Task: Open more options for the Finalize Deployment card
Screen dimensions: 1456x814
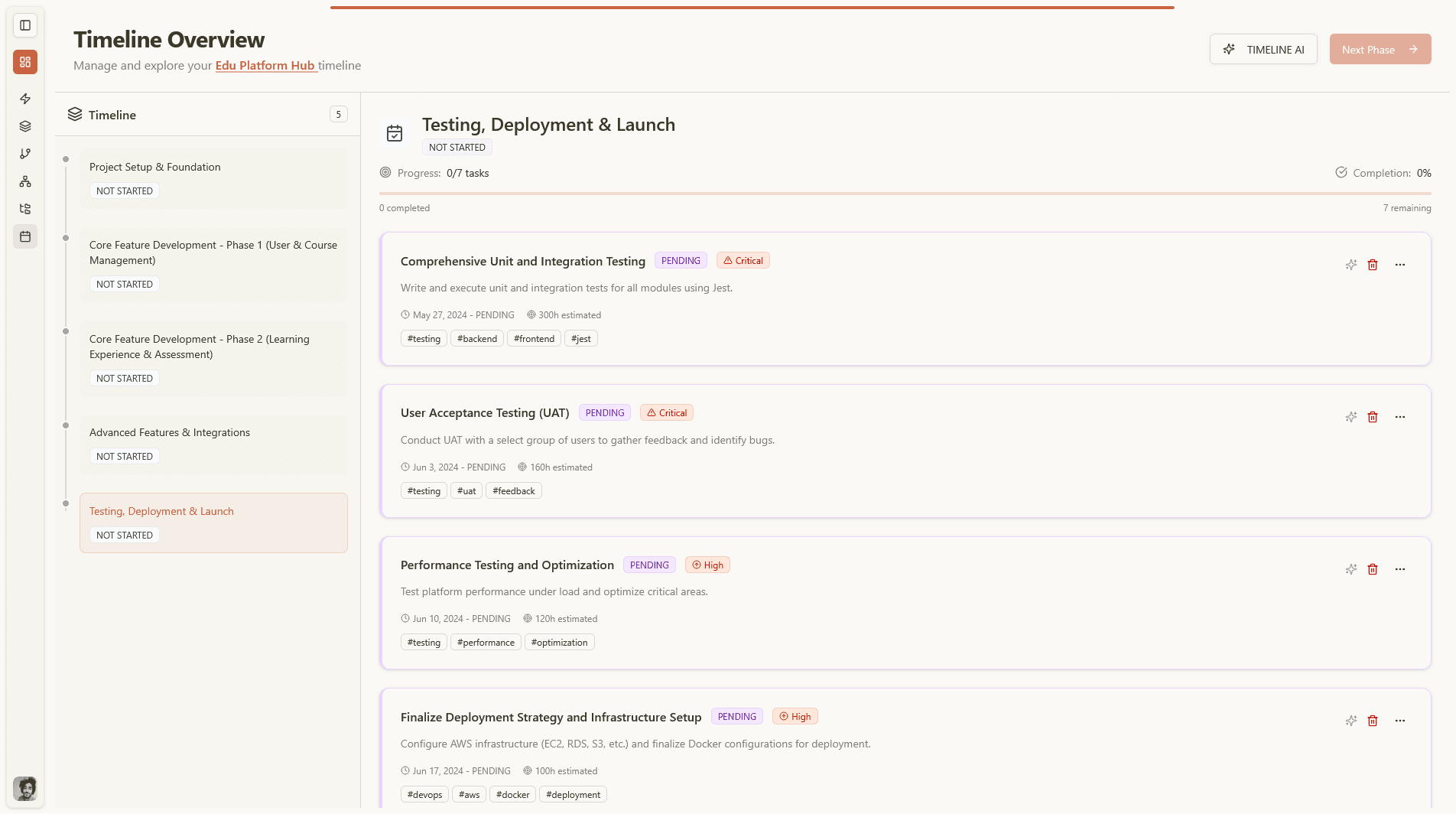Action: [1400, 721]
